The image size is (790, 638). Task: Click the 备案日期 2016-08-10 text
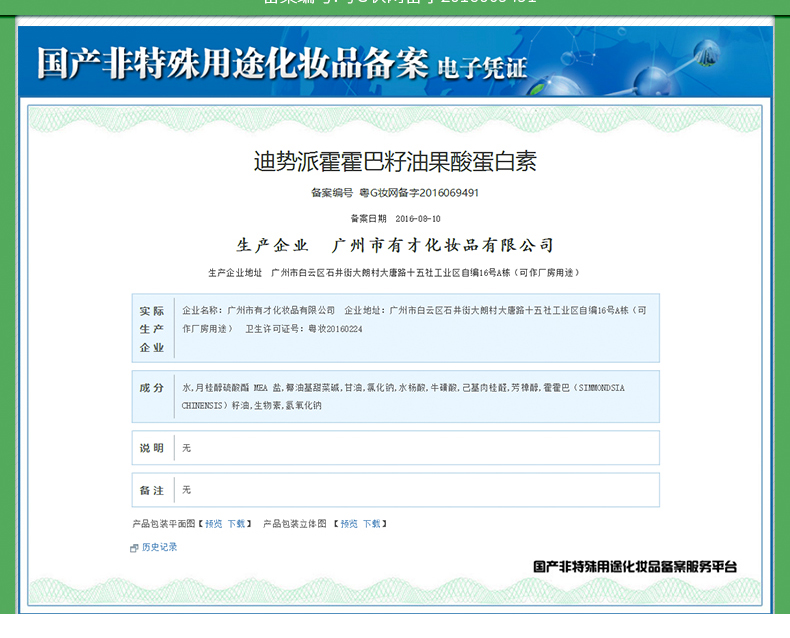tap(396, 219)
